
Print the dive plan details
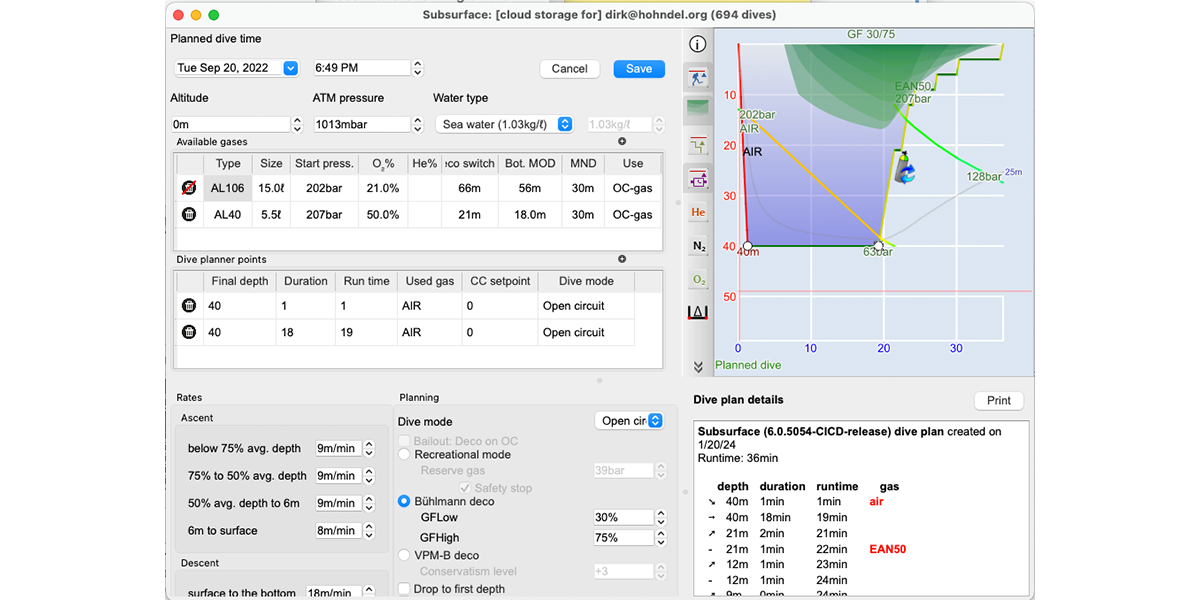click(x=998, y=400)
